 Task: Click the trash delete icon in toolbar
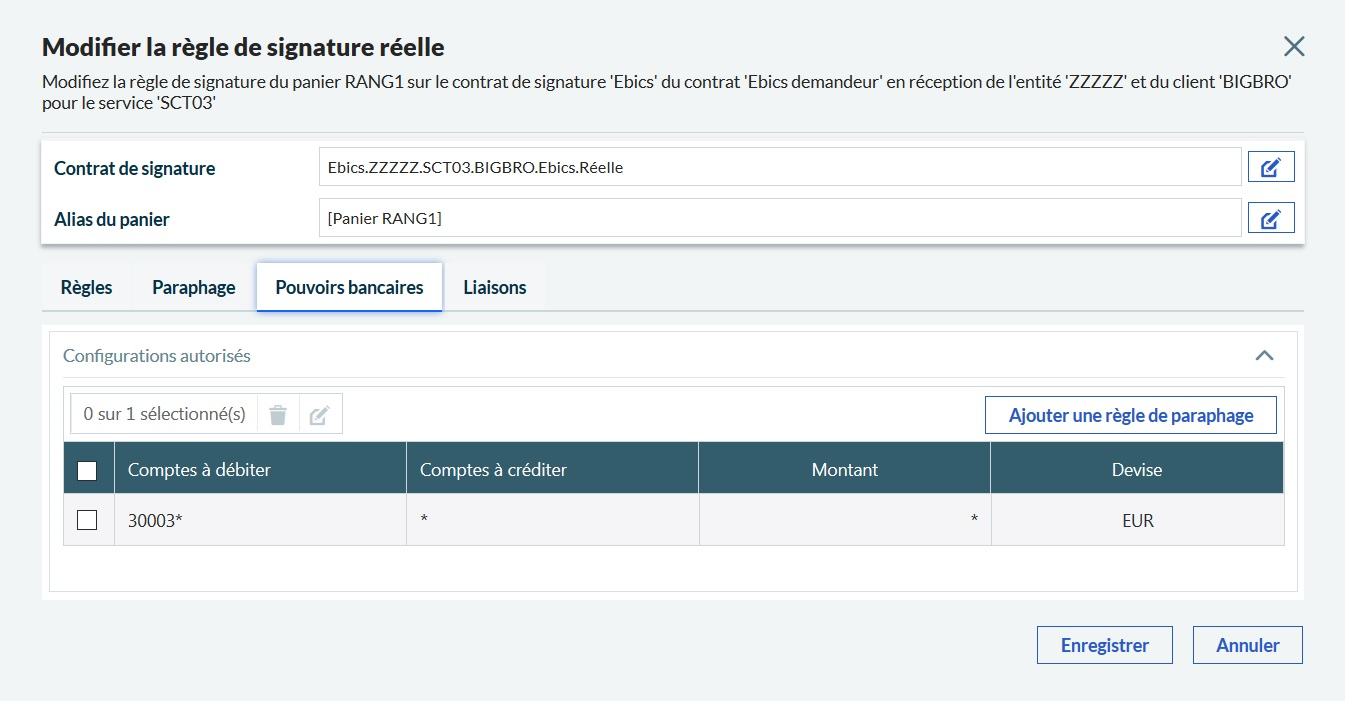coord(278,414)
